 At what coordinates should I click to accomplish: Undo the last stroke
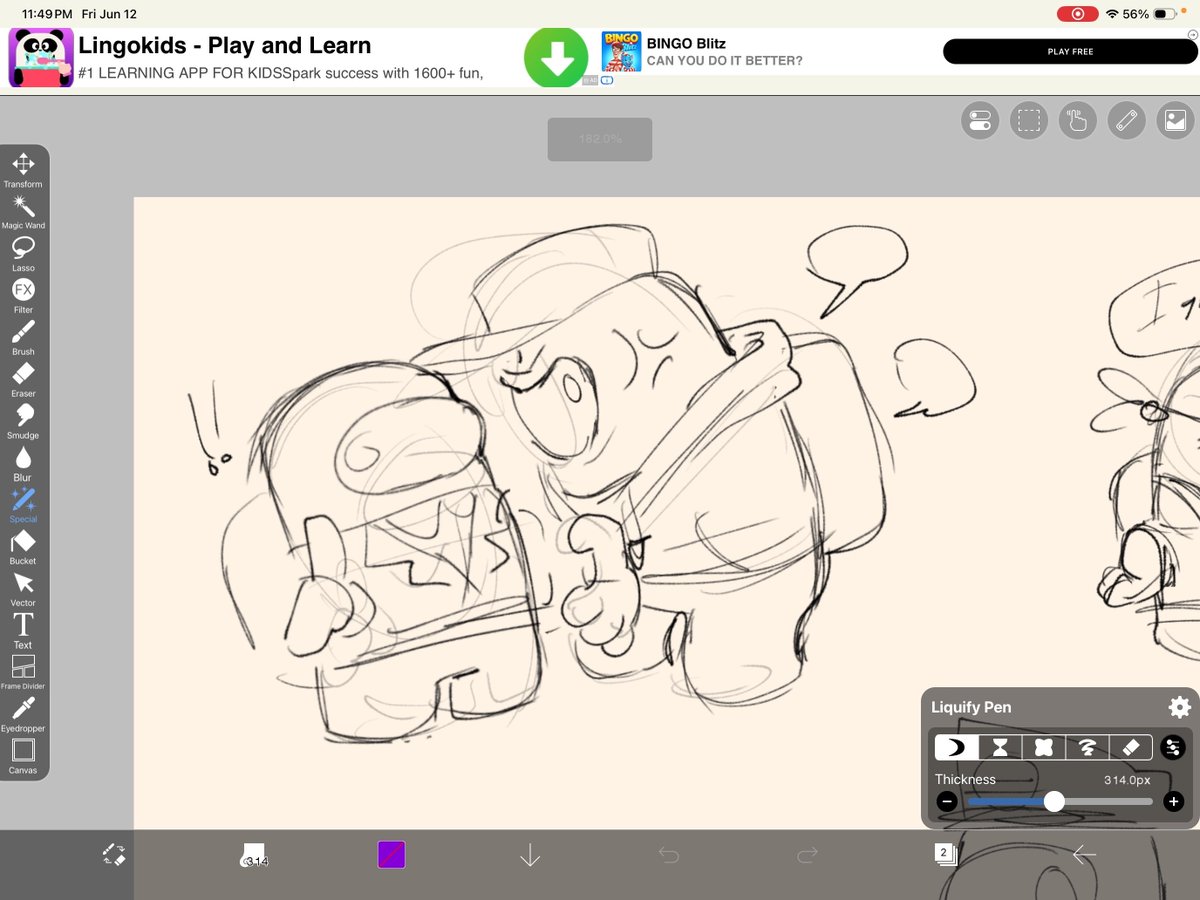[669, 855]
